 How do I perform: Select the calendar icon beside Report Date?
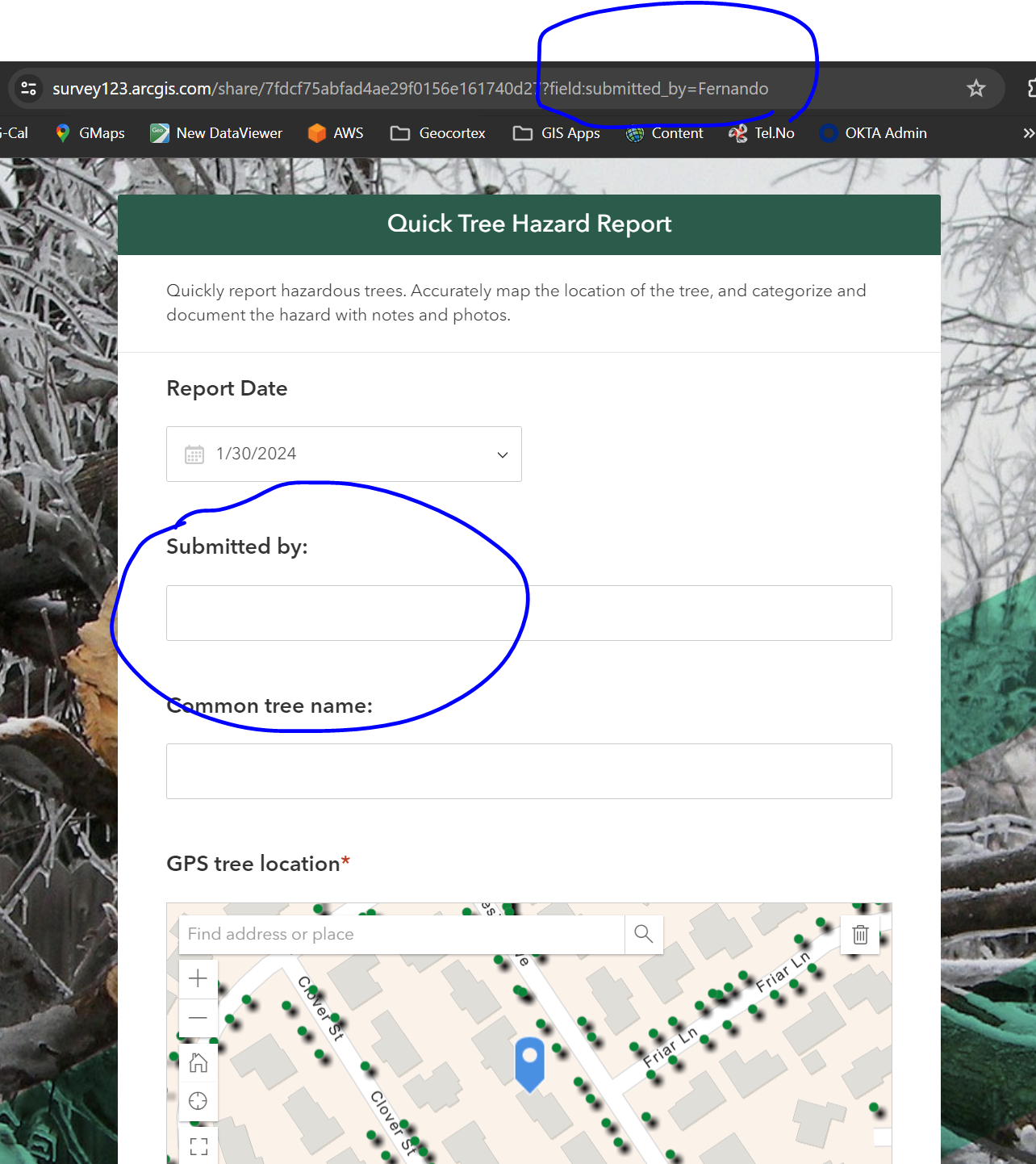(193, 454)
